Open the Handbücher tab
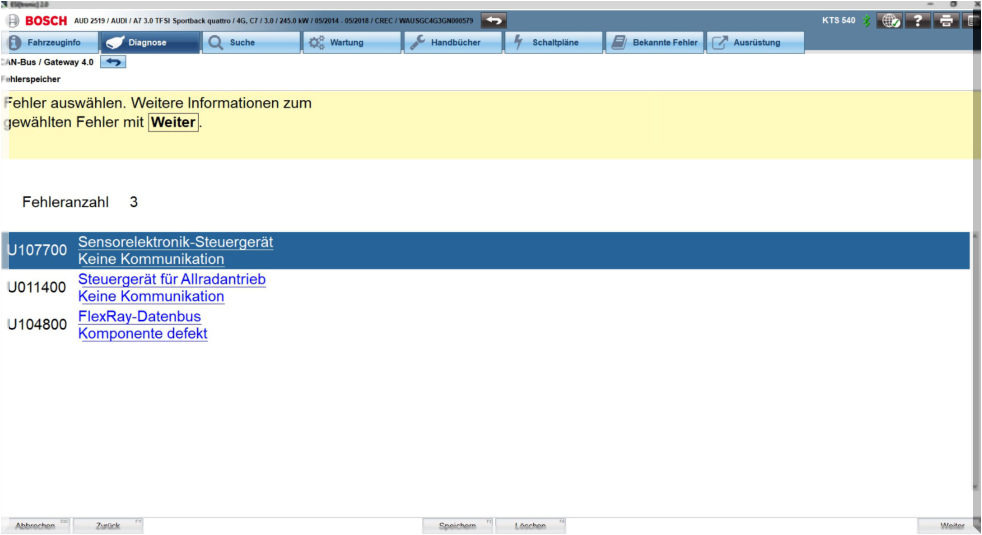This screenshot has height=535, width=982. coord(453,43)
